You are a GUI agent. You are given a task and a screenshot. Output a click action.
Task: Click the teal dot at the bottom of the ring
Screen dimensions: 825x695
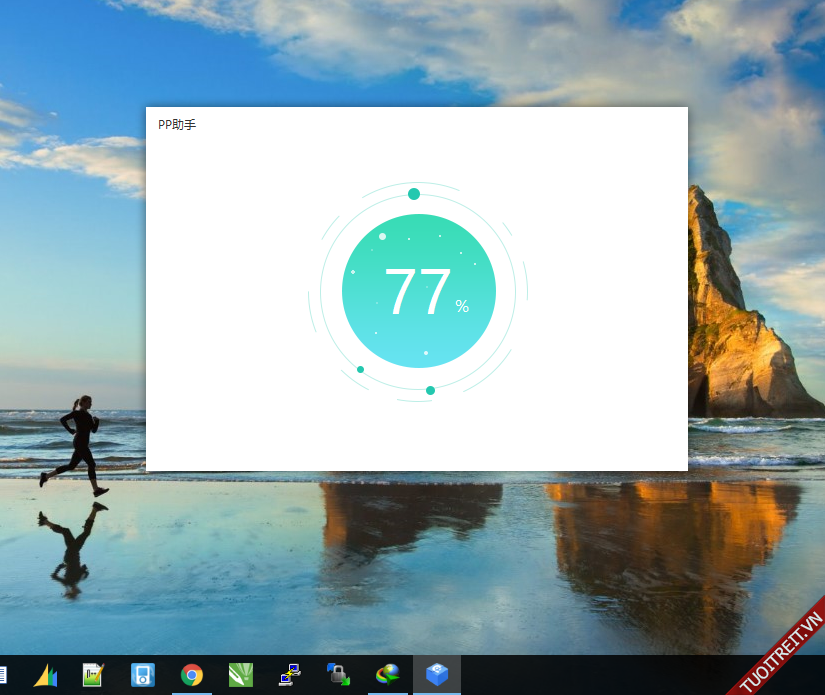point(430,390)
